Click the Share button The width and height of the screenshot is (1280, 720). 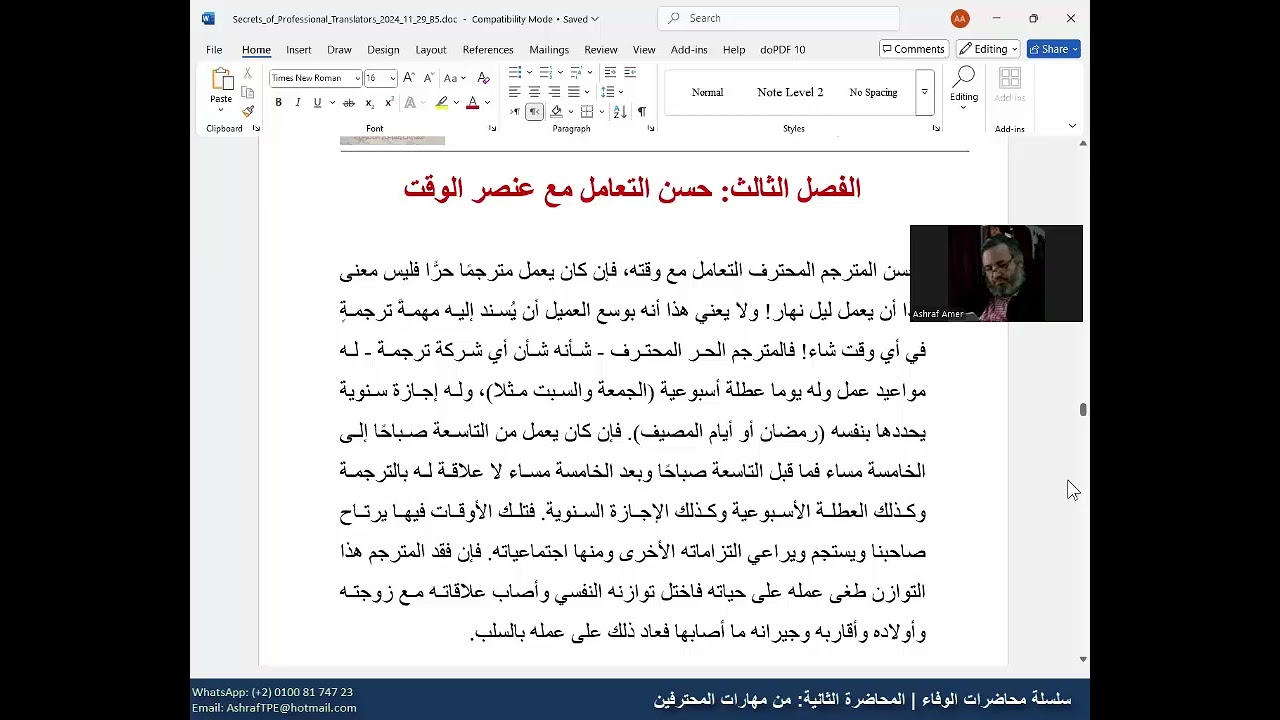point(1053,49)
